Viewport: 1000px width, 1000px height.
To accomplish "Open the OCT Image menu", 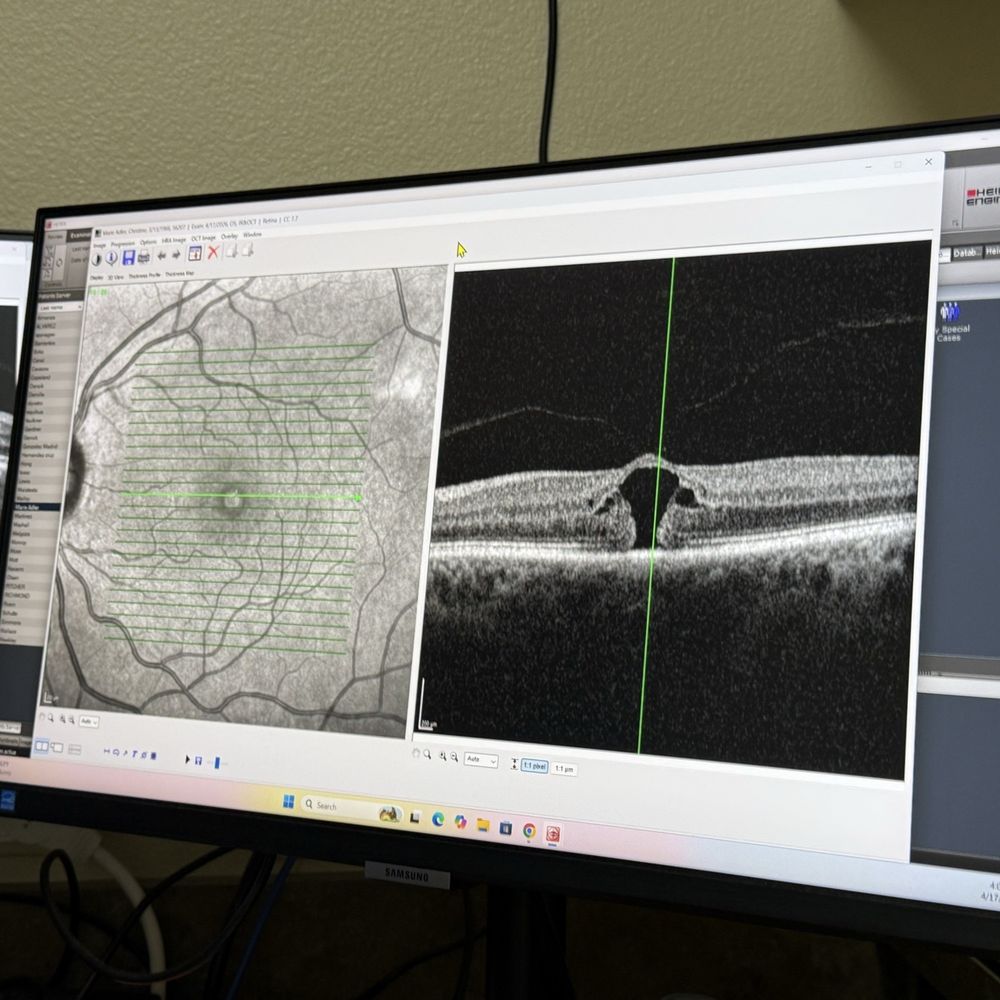I will [x=203, y=238].
